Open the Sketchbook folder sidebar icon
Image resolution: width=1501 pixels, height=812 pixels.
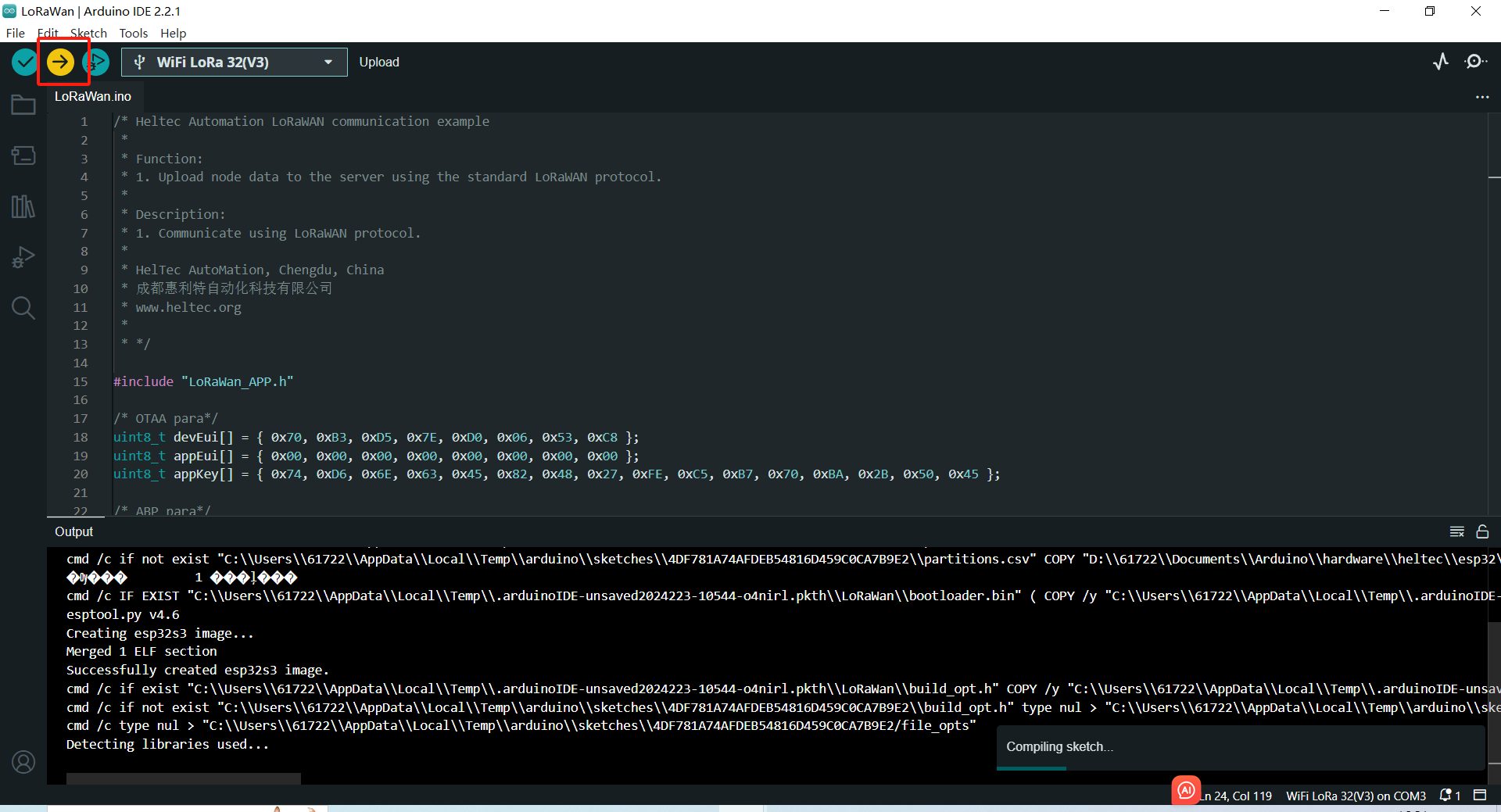tap(23, 105)
